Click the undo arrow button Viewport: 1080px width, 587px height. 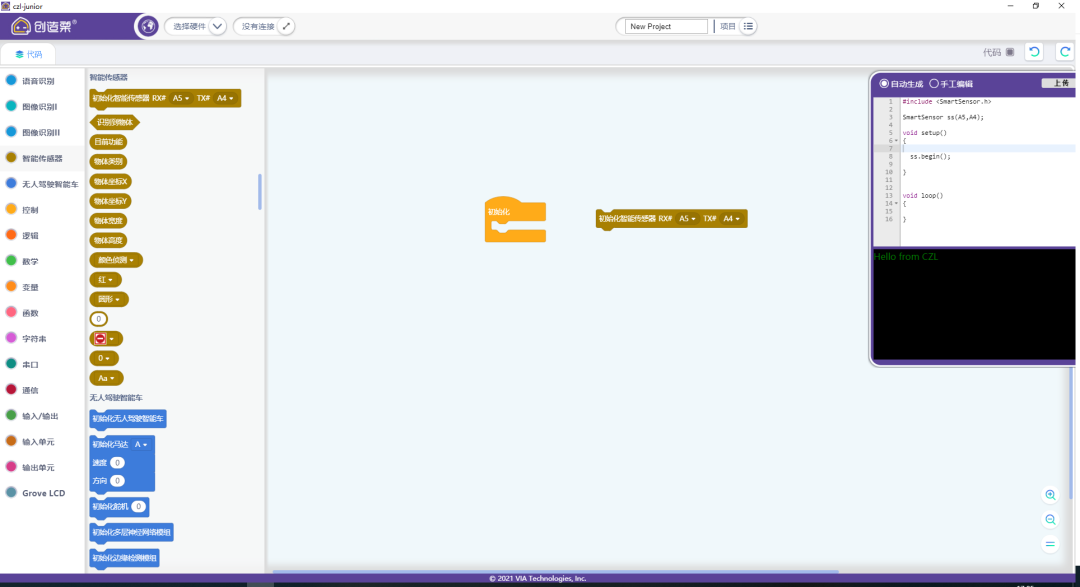point(1034,52)
